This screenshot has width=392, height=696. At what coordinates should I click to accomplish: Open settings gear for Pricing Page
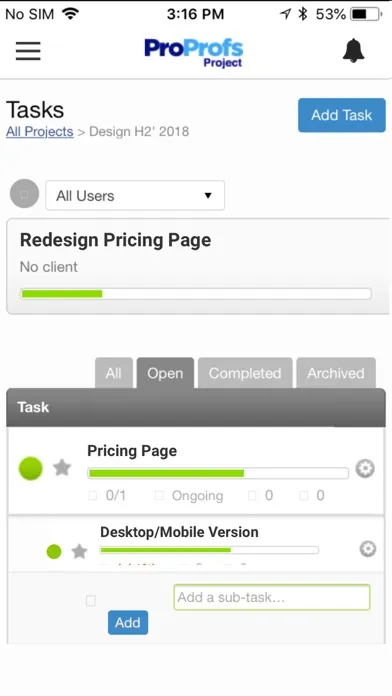[x=365, y=468]
